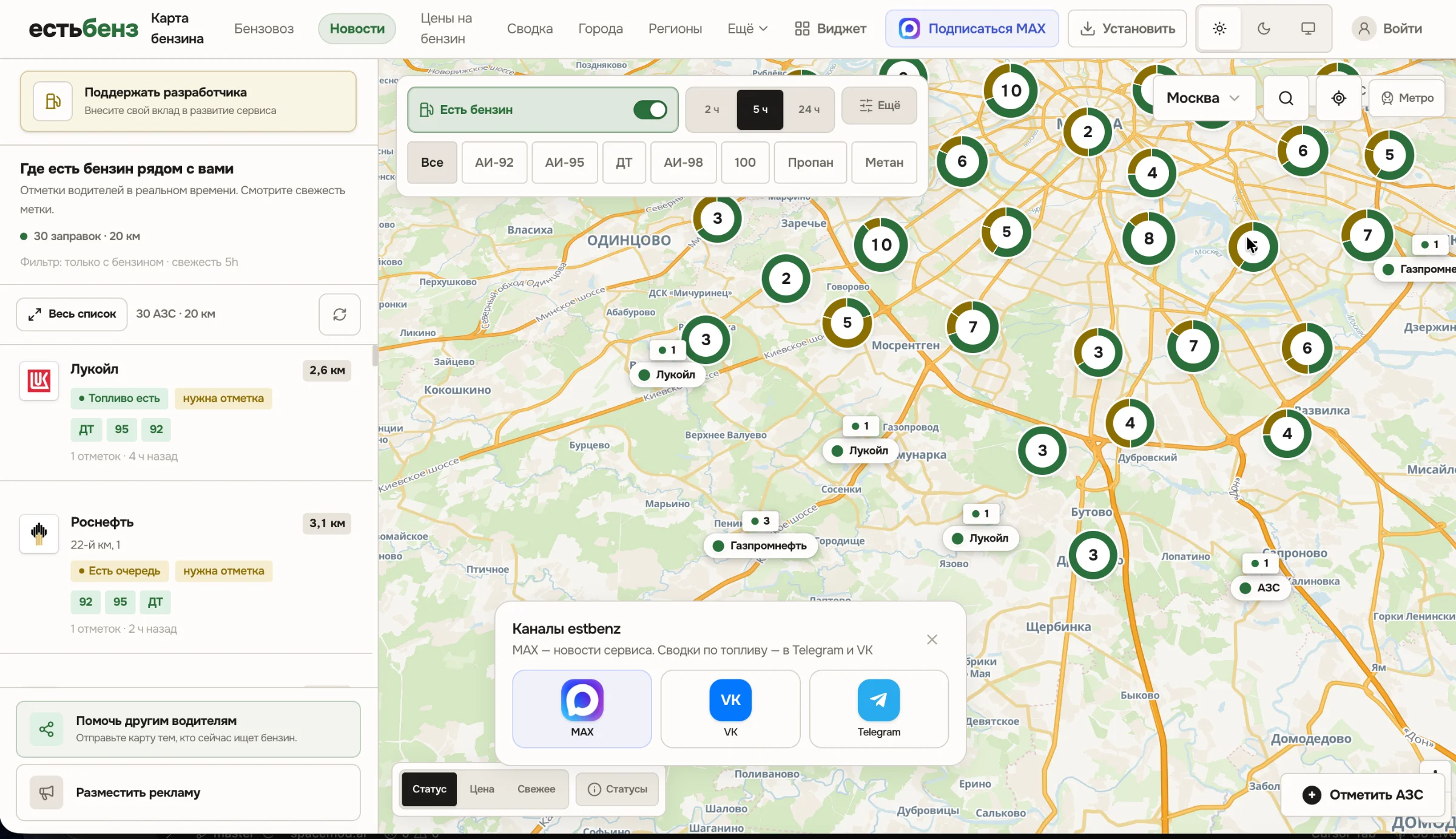Filter by АИ-95 fuel
The height and width of the screenshot is (839, 1456).
click(x=565, y=163)
